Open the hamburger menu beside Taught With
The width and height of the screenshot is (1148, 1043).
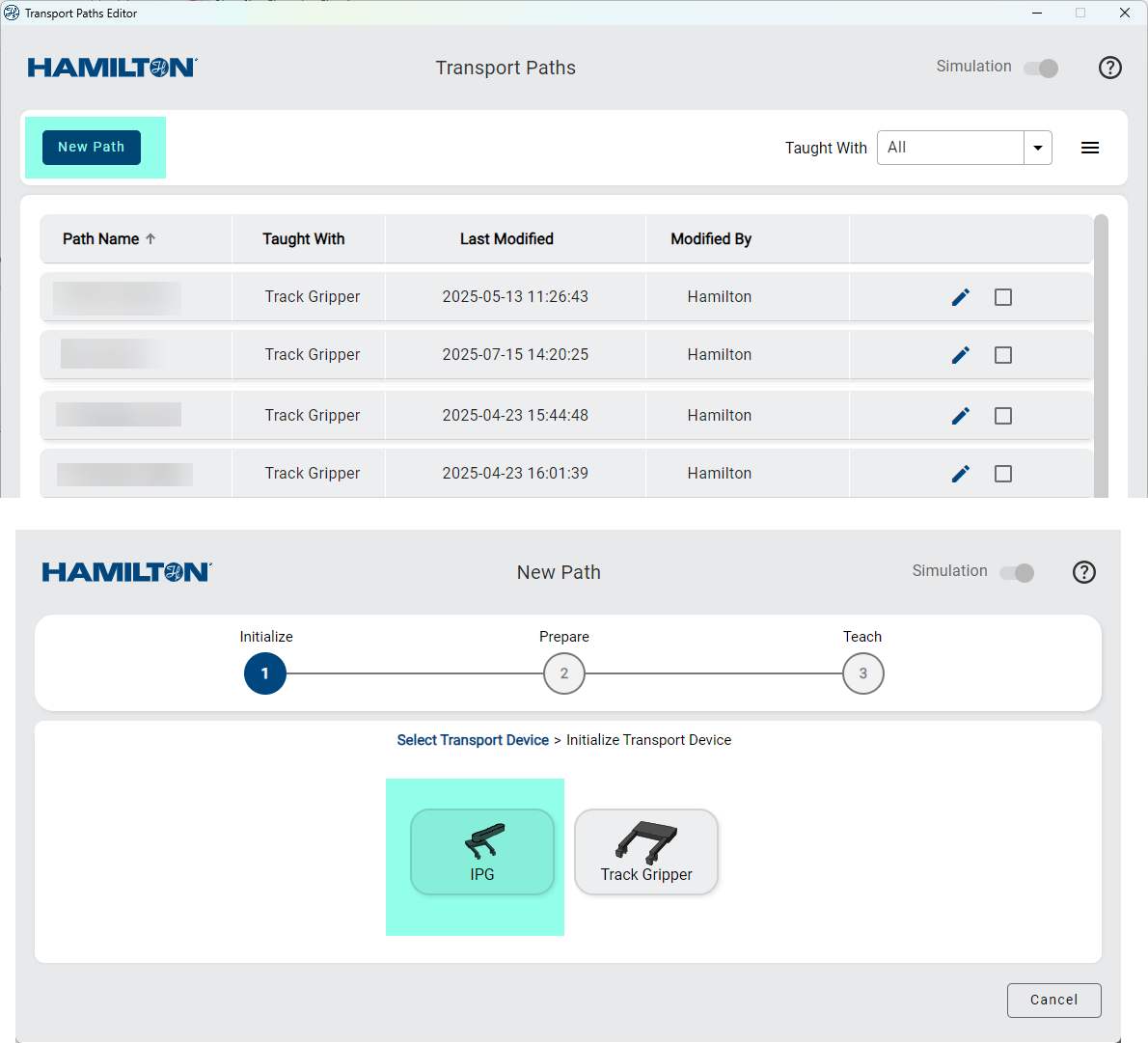point(1089,148)
